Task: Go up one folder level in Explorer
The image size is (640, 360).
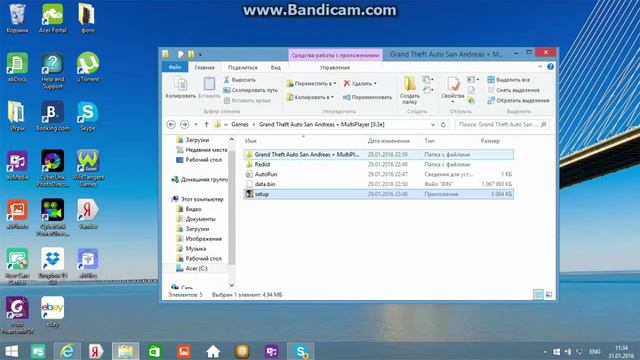Action: [207, 124]
